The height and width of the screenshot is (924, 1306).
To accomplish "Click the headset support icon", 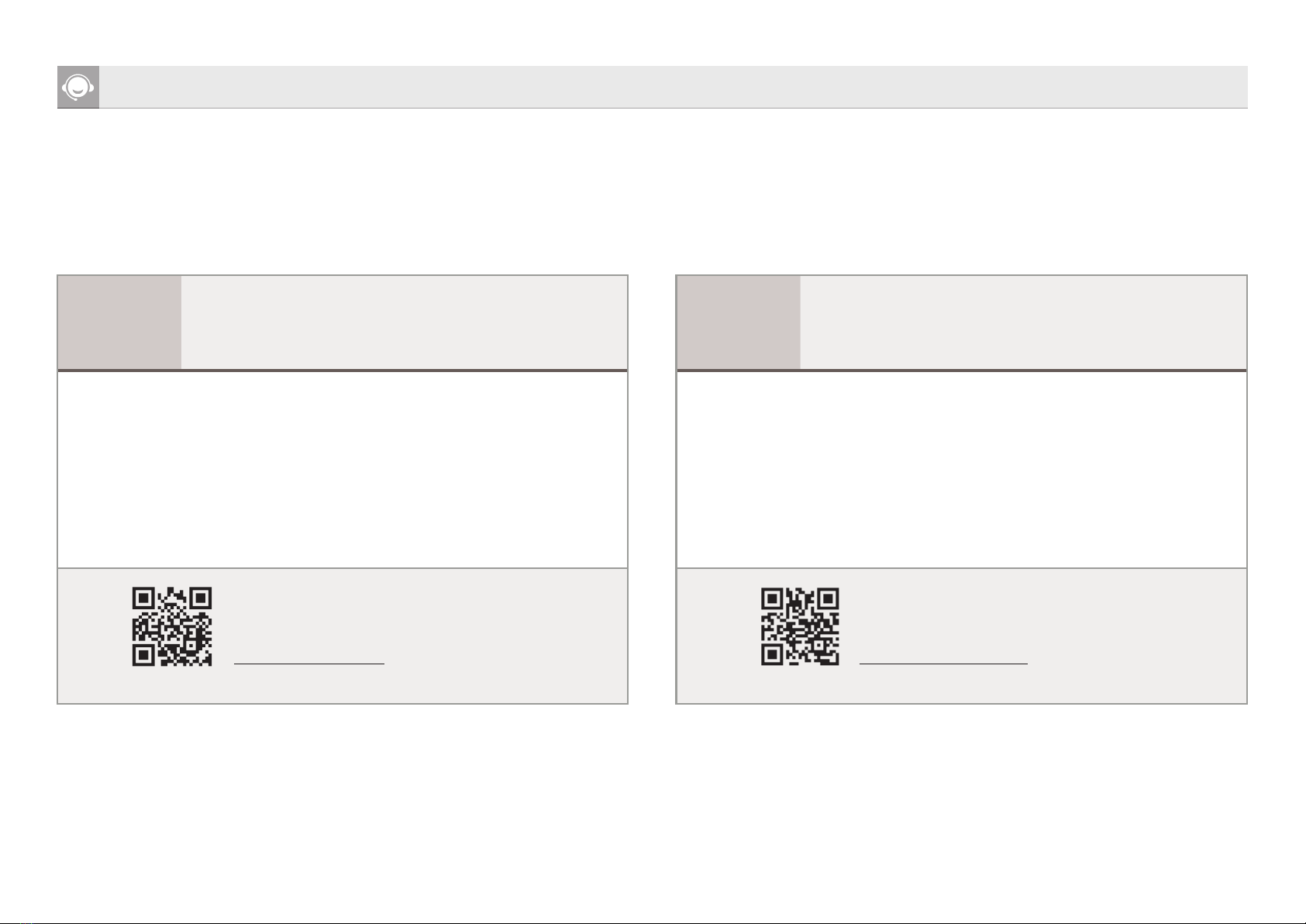I will tap(78, 87).
